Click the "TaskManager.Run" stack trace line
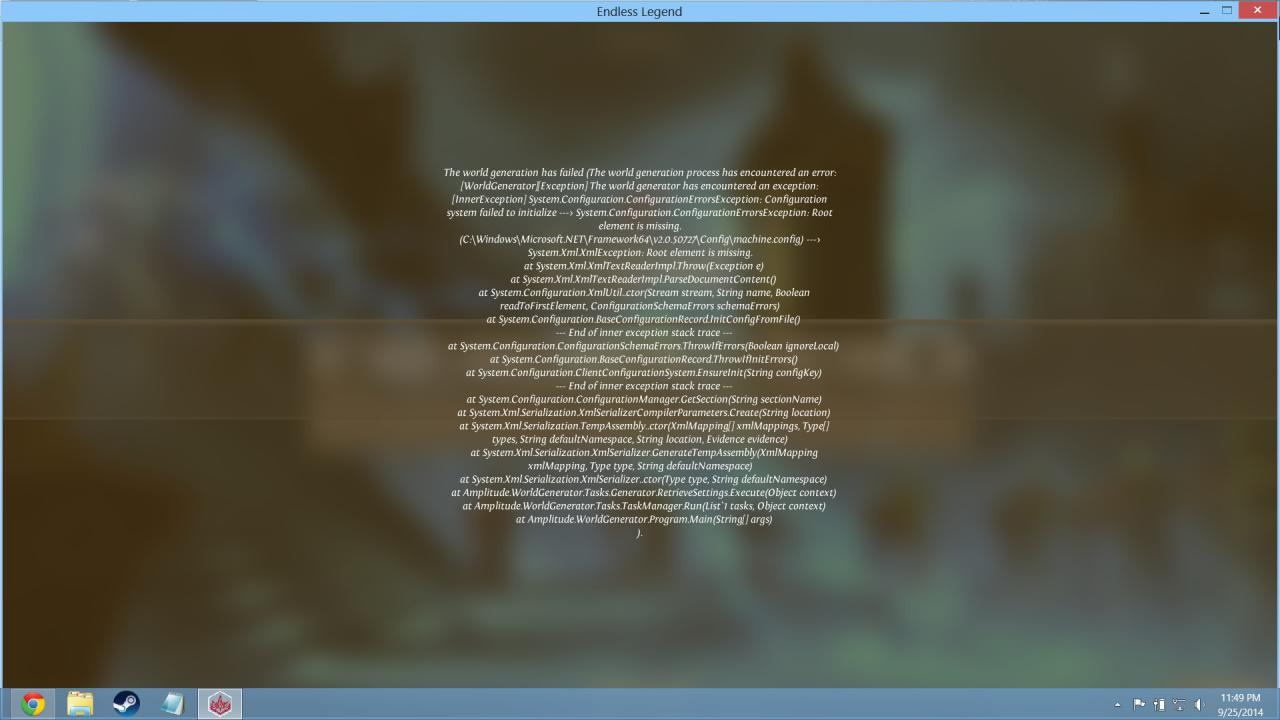 (x=644, y=506)
